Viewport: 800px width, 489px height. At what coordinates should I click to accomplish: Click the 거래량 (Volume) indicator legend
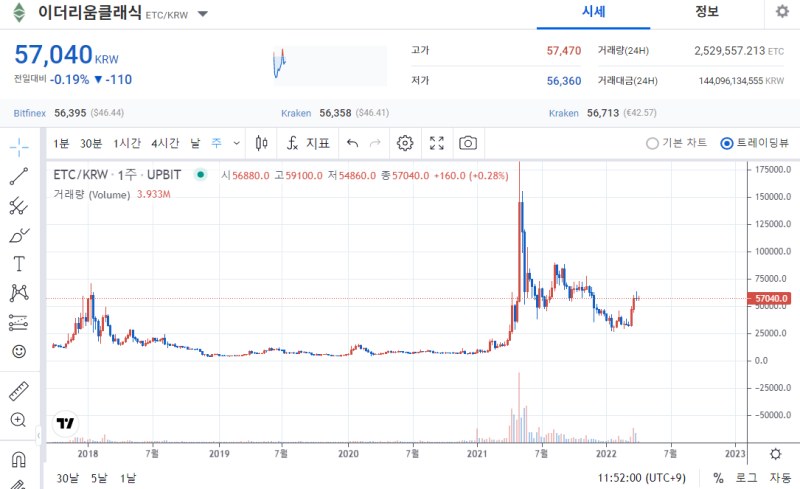92,194
